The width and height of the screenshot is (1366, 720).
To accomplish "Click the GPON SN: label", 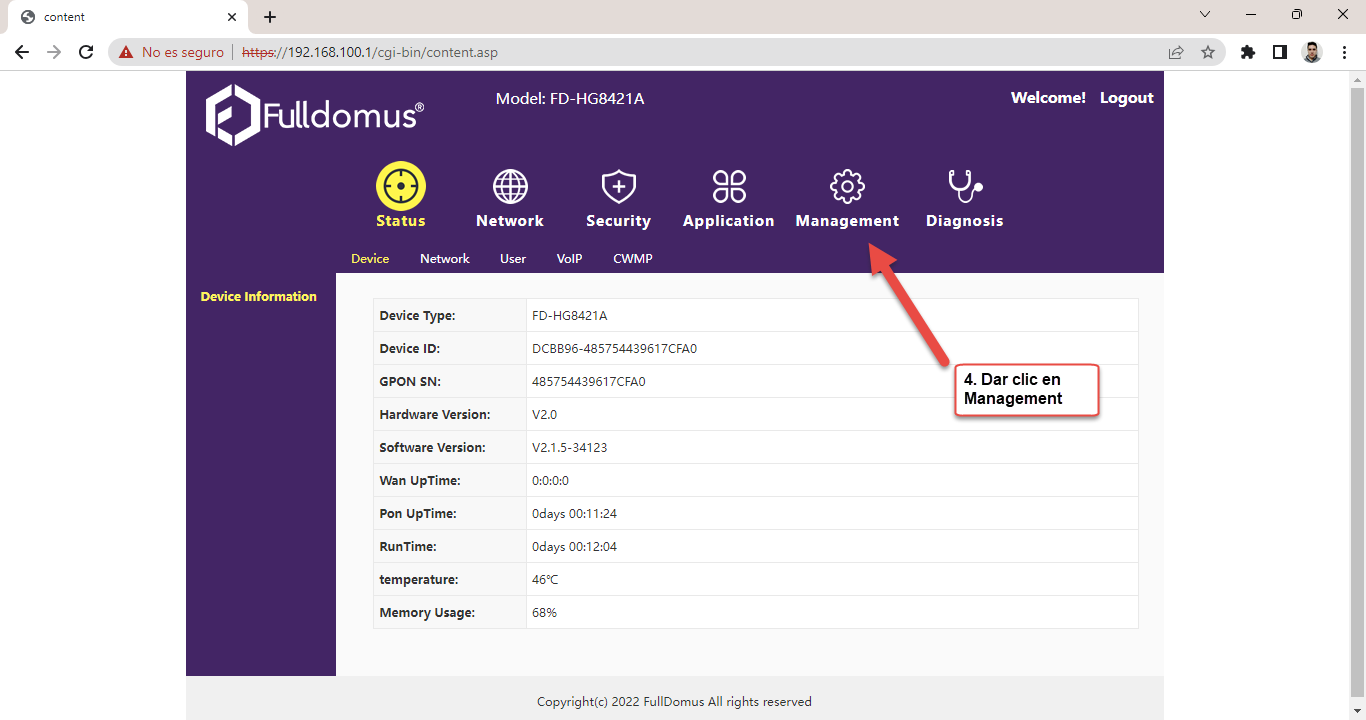I will 410,381.
